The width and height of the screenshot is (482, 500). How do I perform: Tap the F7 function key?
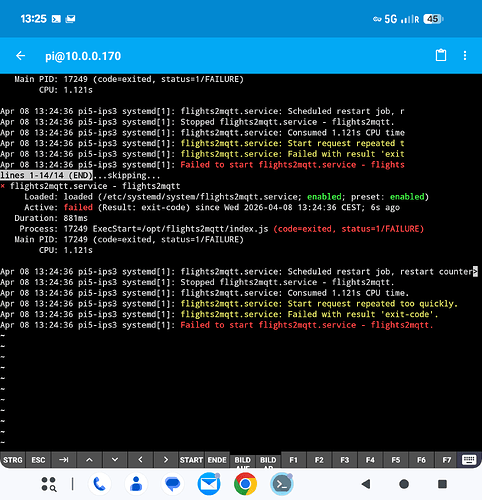447,460
